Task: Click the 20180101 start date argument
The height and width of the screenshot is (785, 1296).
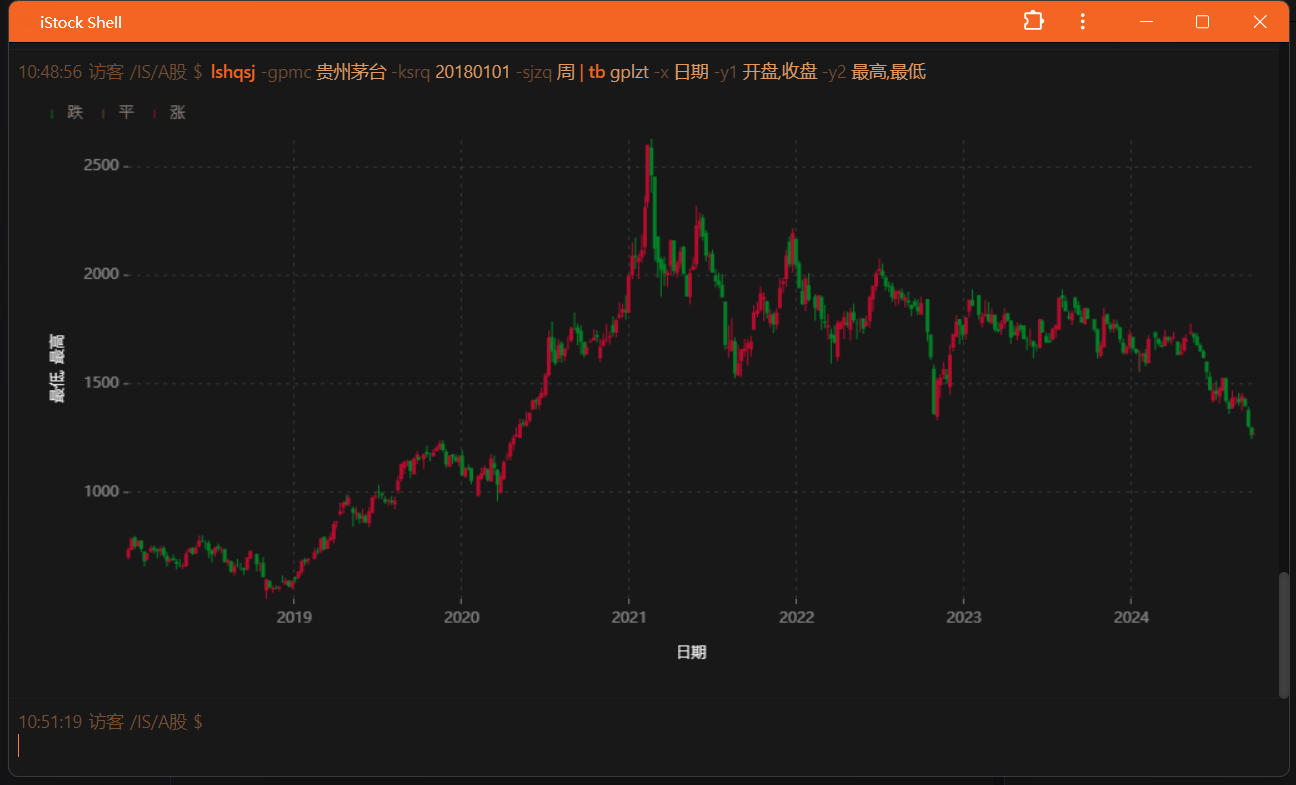Action: point(473,72)
